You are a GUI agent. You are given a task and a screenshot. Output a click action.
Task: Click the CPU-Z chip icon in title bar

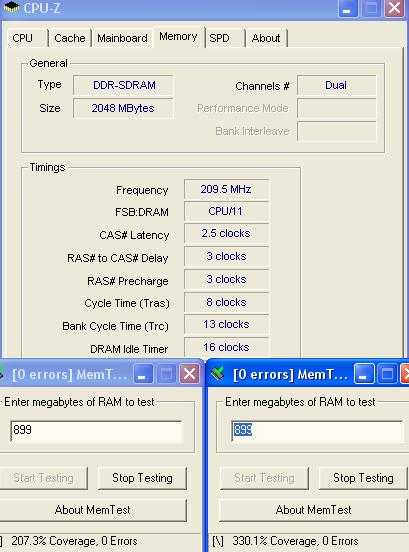click(12, 6)
